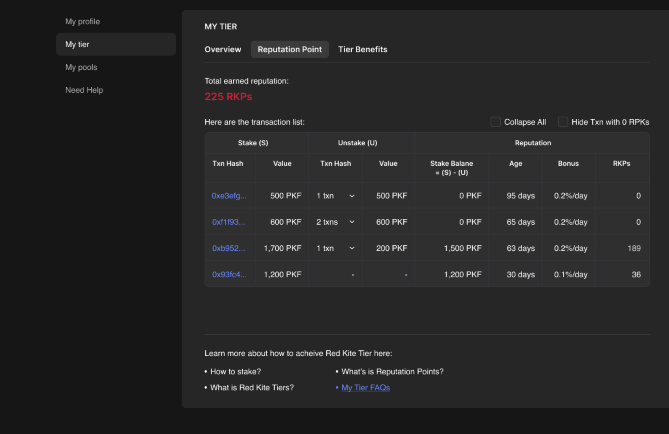Open My profile in the sidebar
The width and height of the screenshot is (669, 434).
tap(82, 22)
